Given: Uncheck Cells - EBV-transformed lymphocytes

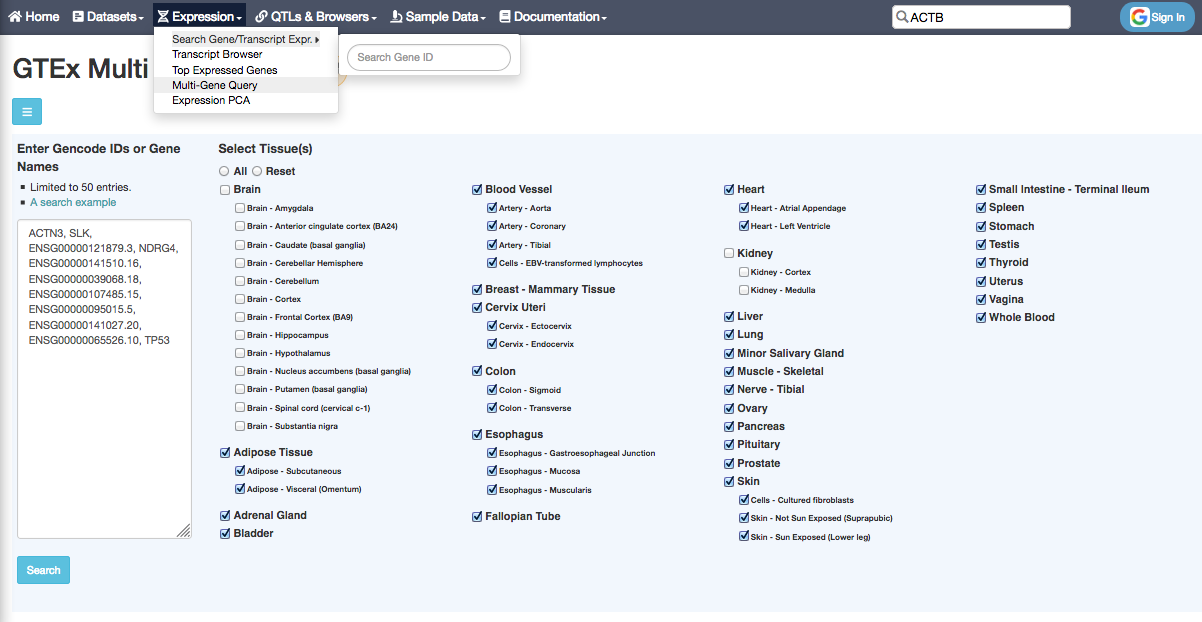Looking at the screenshot, I should click(492, 263).
